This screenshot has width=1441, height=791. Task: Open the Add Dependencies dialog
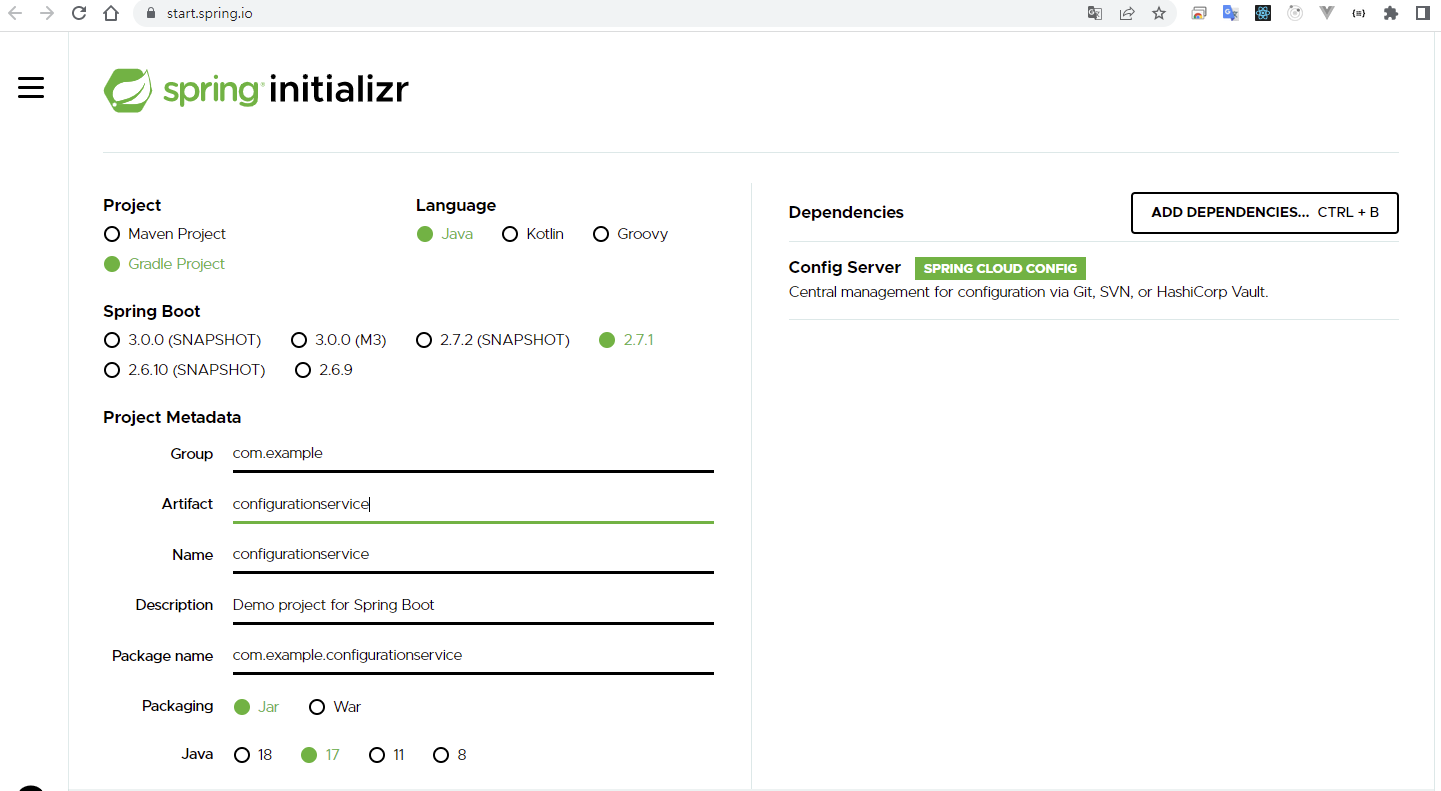click(x=1265, y=213)
